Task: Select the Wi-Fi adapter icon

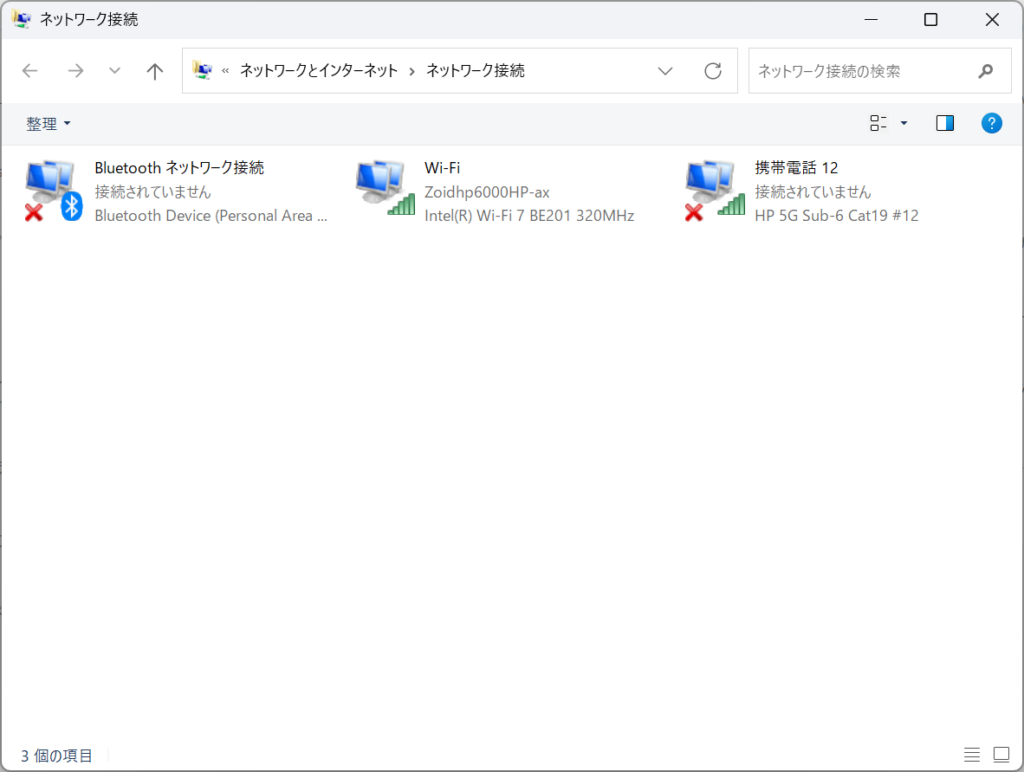Action: 384,189
